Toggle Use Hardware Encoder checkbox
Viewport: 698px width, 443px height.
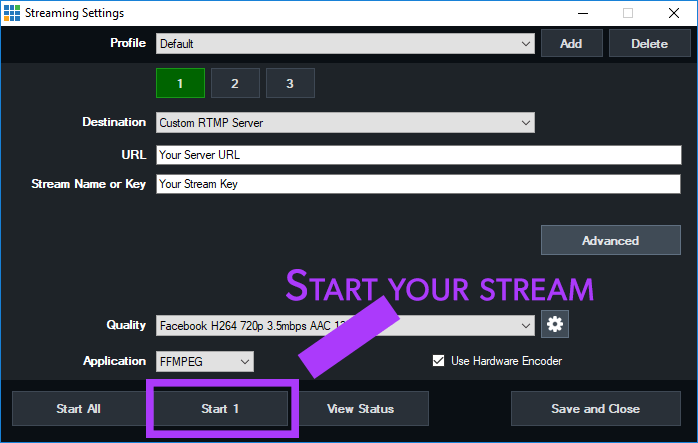(x=438, y=361)
